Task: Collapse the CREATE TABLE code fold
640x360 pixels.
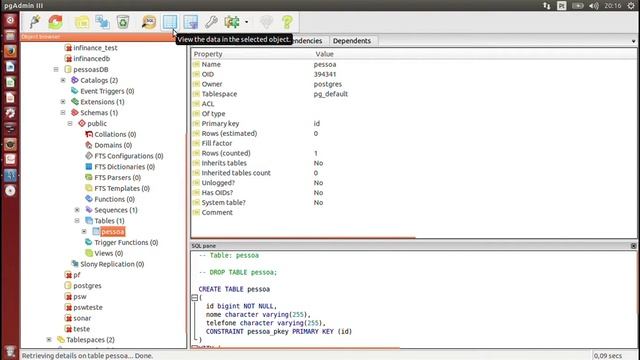Action: (x=195, y=298)
